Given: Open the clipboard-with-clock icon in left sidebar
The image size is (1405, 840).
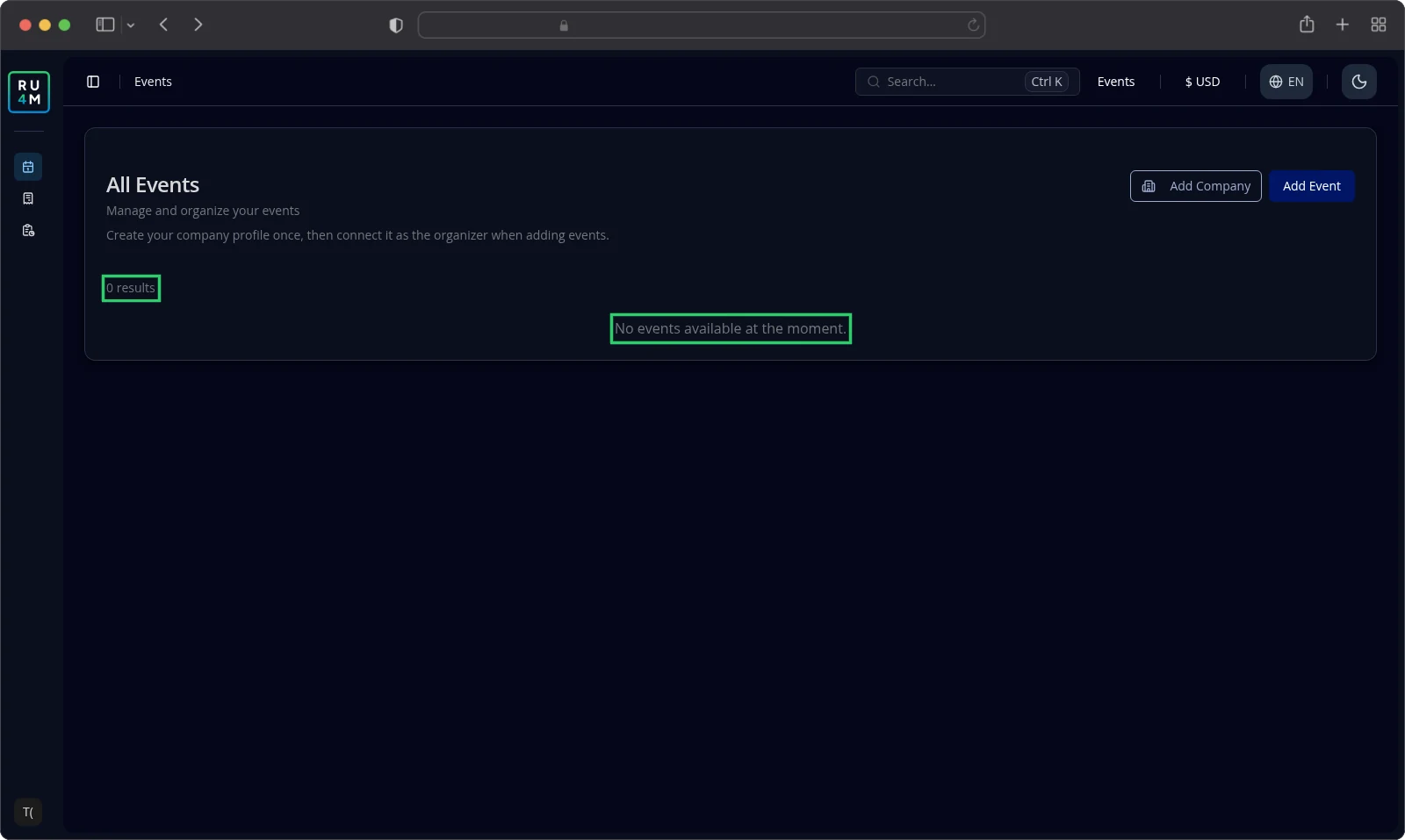Looking at the screenshot, I should click(28, 230).
